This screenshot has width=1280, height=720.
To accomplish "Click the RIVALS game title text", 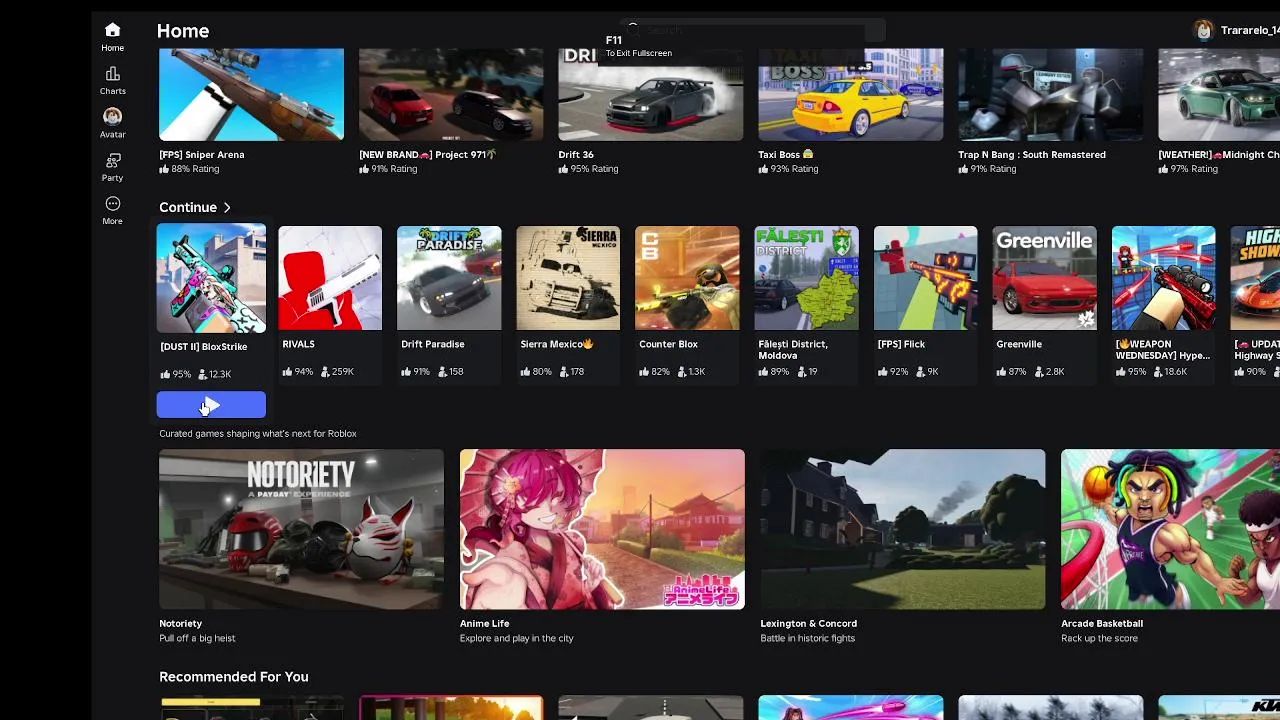I will [298, 344].
